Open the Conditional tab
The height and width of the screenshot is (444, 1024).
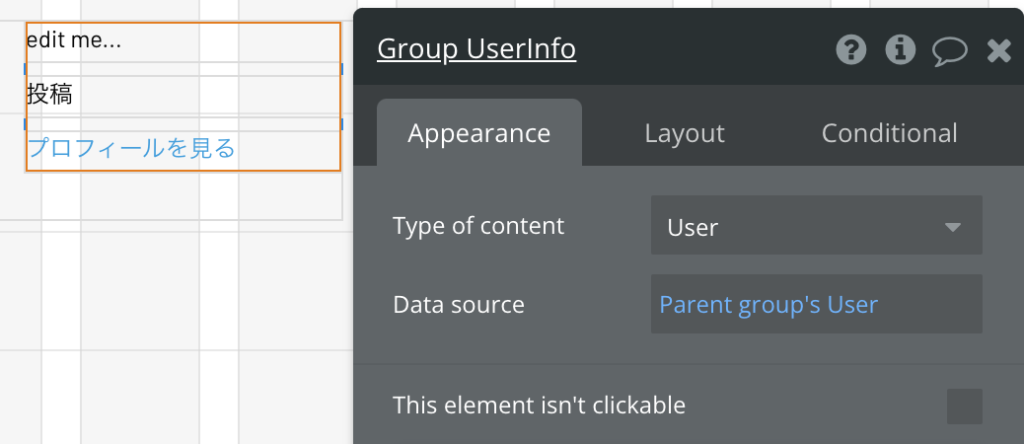pos(889,133)
